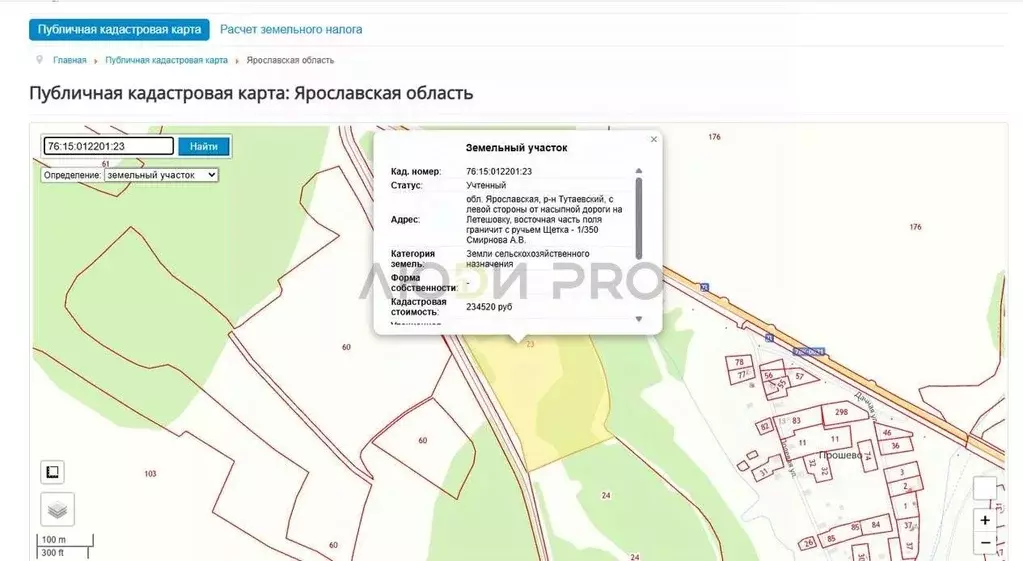Click the 100 m scale bar
1023x561 pixels.
coord(65,540)
